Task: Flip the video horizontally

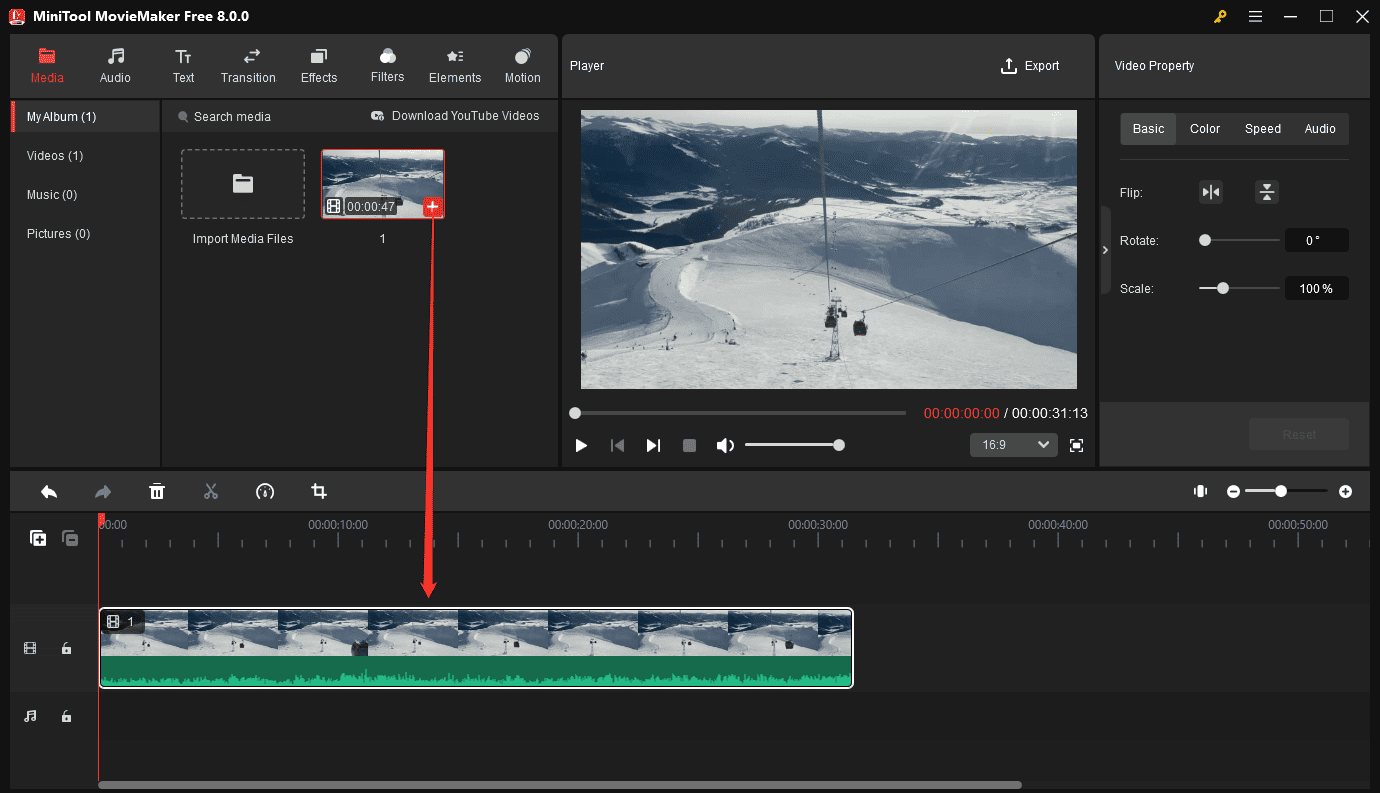Action: [x=1211, y=193]
